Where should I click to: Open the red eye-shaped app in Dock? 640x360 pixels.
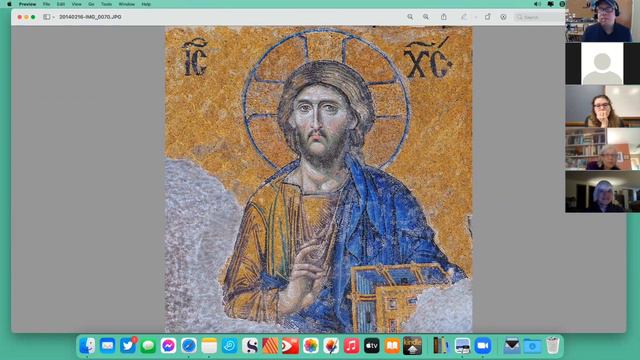tap(290, 346)
